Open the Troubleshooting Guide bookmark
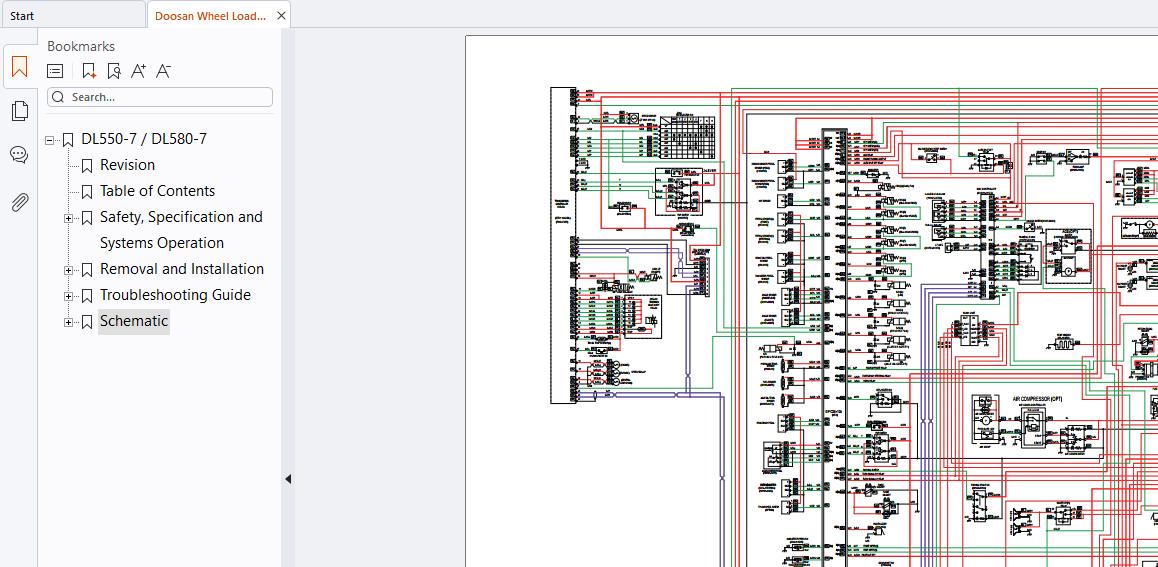Image resolution: width=1158 pixels, height=567 pixels. (x=175, y=295)
